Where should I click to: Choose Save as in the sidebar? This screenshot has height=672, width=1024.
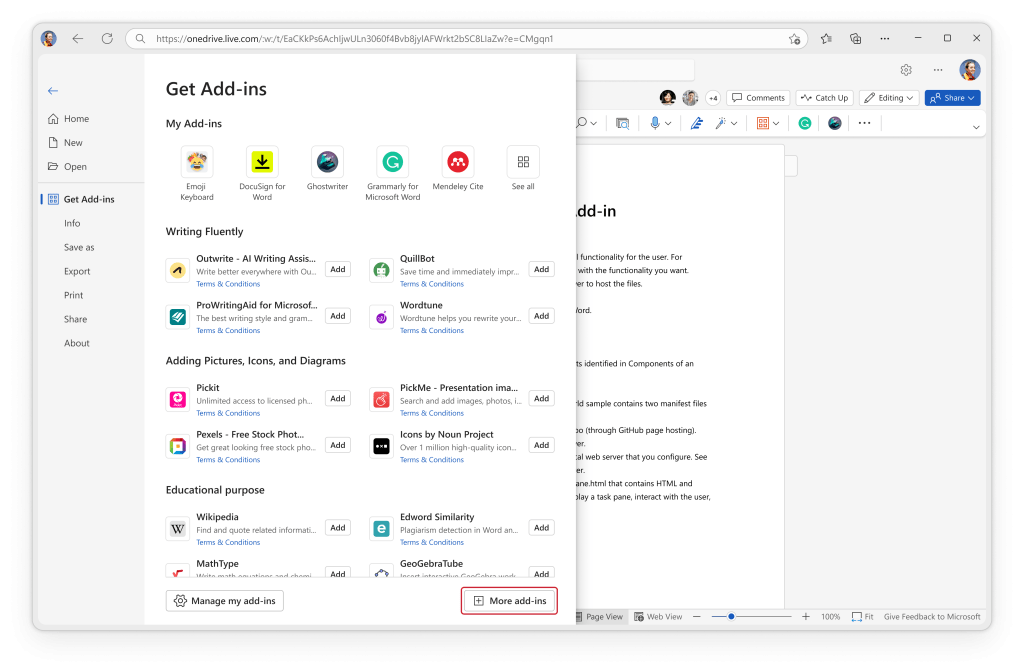tap(79, 248)
